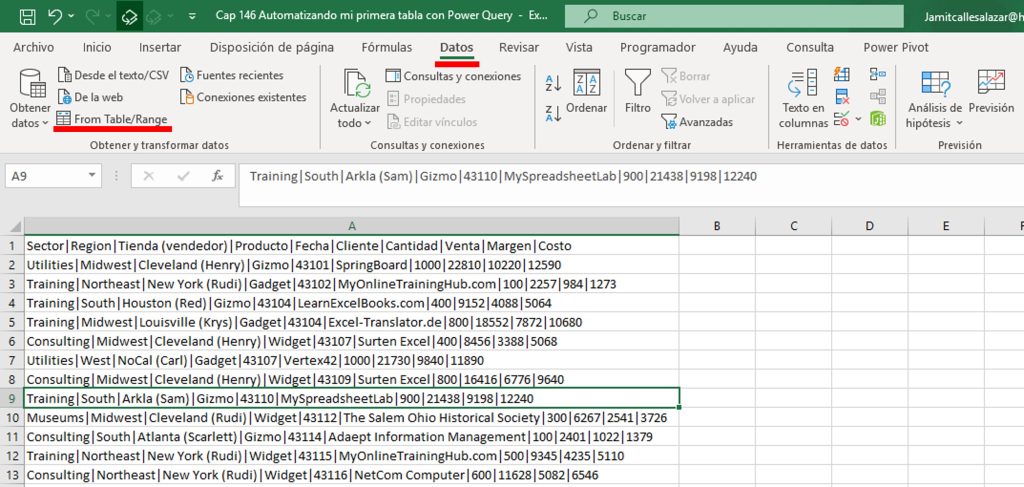Open the Ayuda tab
Screen dimensions: 1024x487
pyautogui.click(x=741, y=48)
